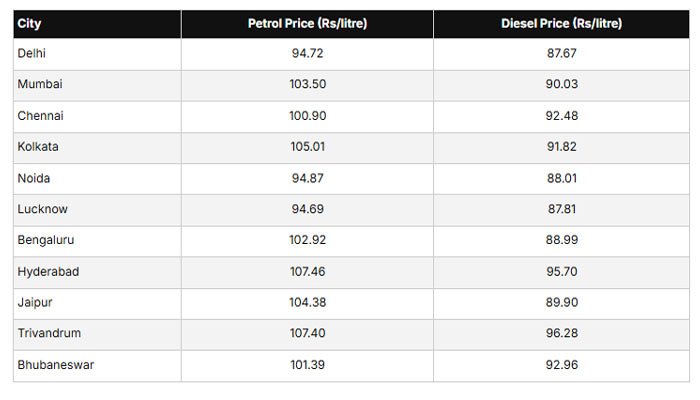Select the Kolkata city cell
Viewport: 700px width, 400px height.
36,147
